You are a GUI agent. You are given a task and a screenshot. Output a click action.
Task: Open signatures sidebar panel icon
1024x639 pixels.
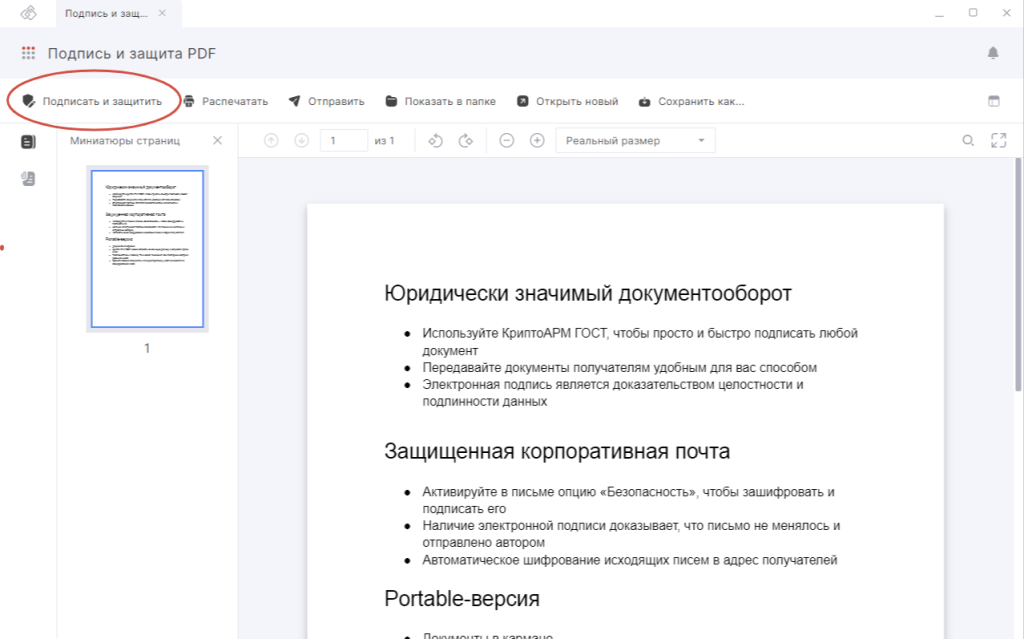(28, 178)
